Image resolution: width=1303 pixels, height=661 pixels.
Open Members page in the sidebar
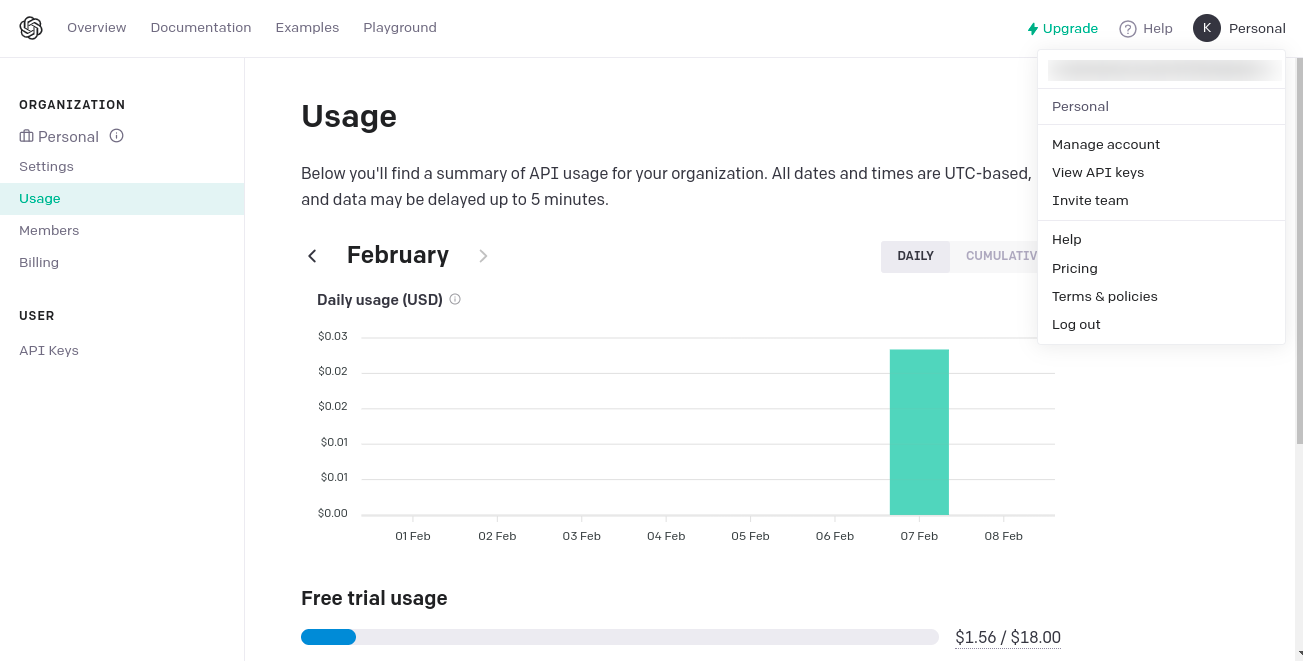pos(49,230)
